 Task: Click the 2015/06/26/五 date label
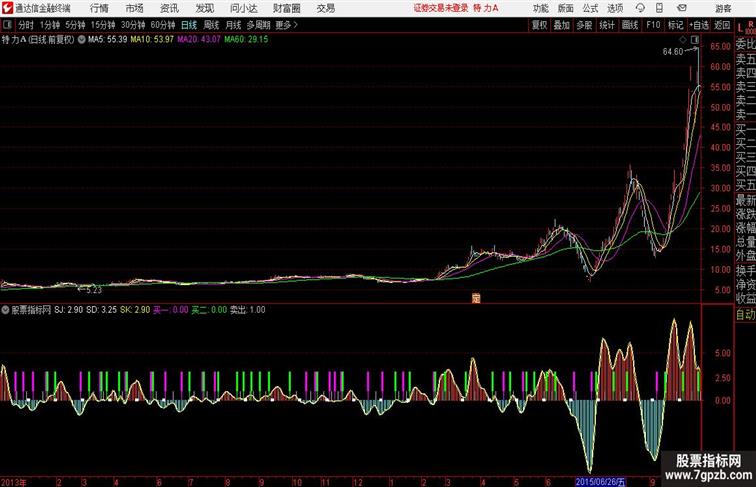601,482
